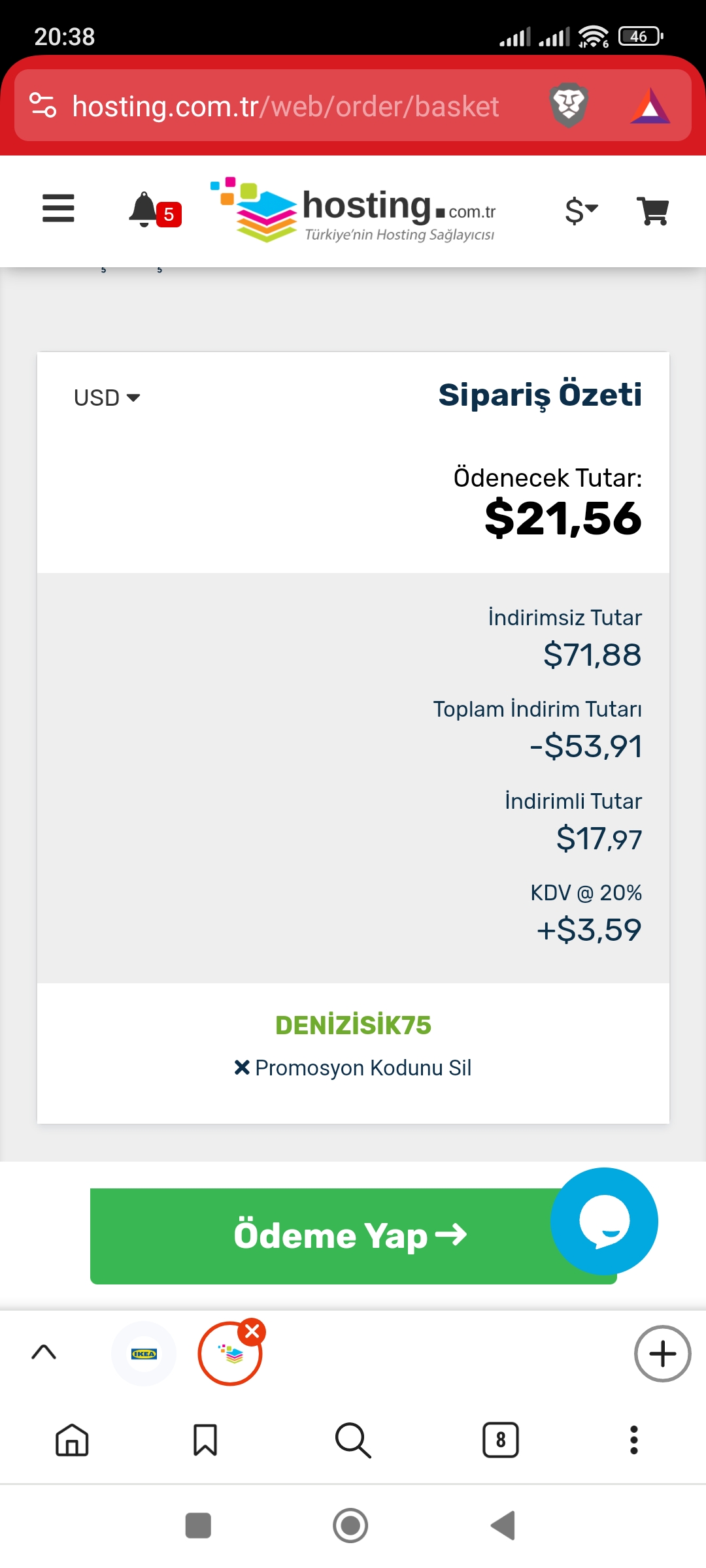The width and height of the screenshot is (706, 1568).
Task: Open header dollar currency selector
Action: [x=581, y=210]
